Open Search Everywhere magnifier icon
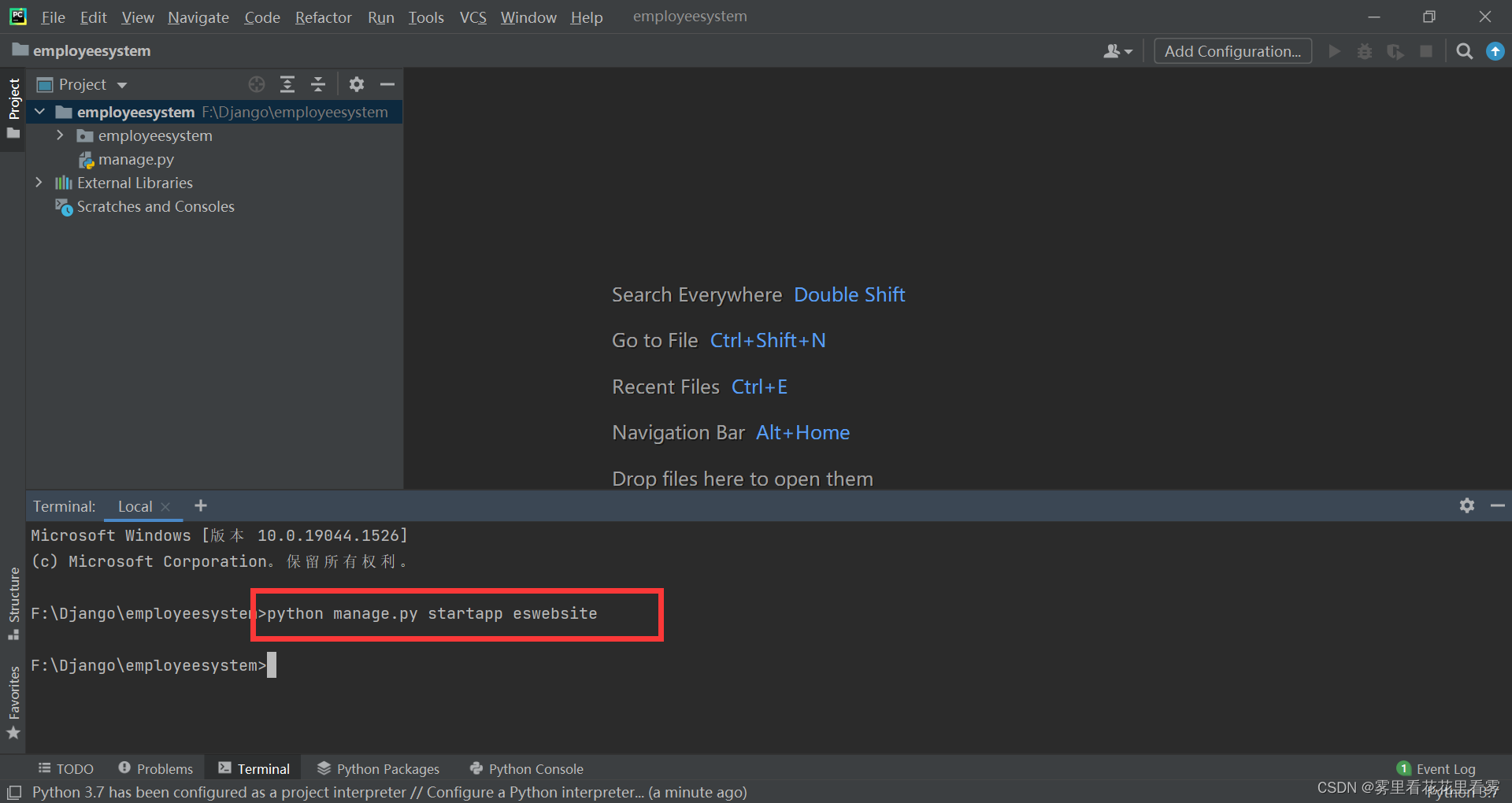Viewport: 1512px width, 803px height. pyautogui.click(x=1465, y=51)
